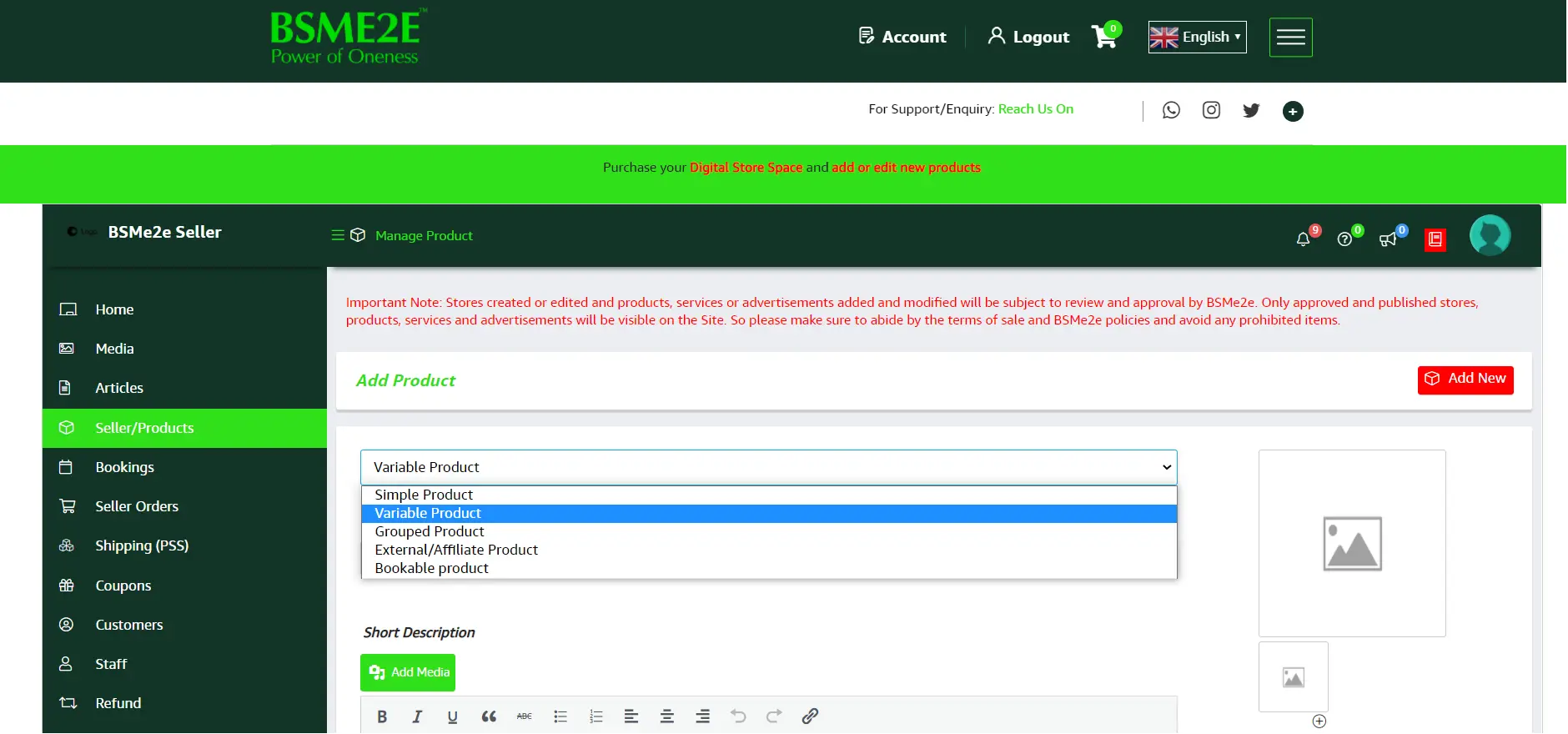Viewport: 1568px width, 734px height.
Task: Open the Account link
Action: (902, 37)
